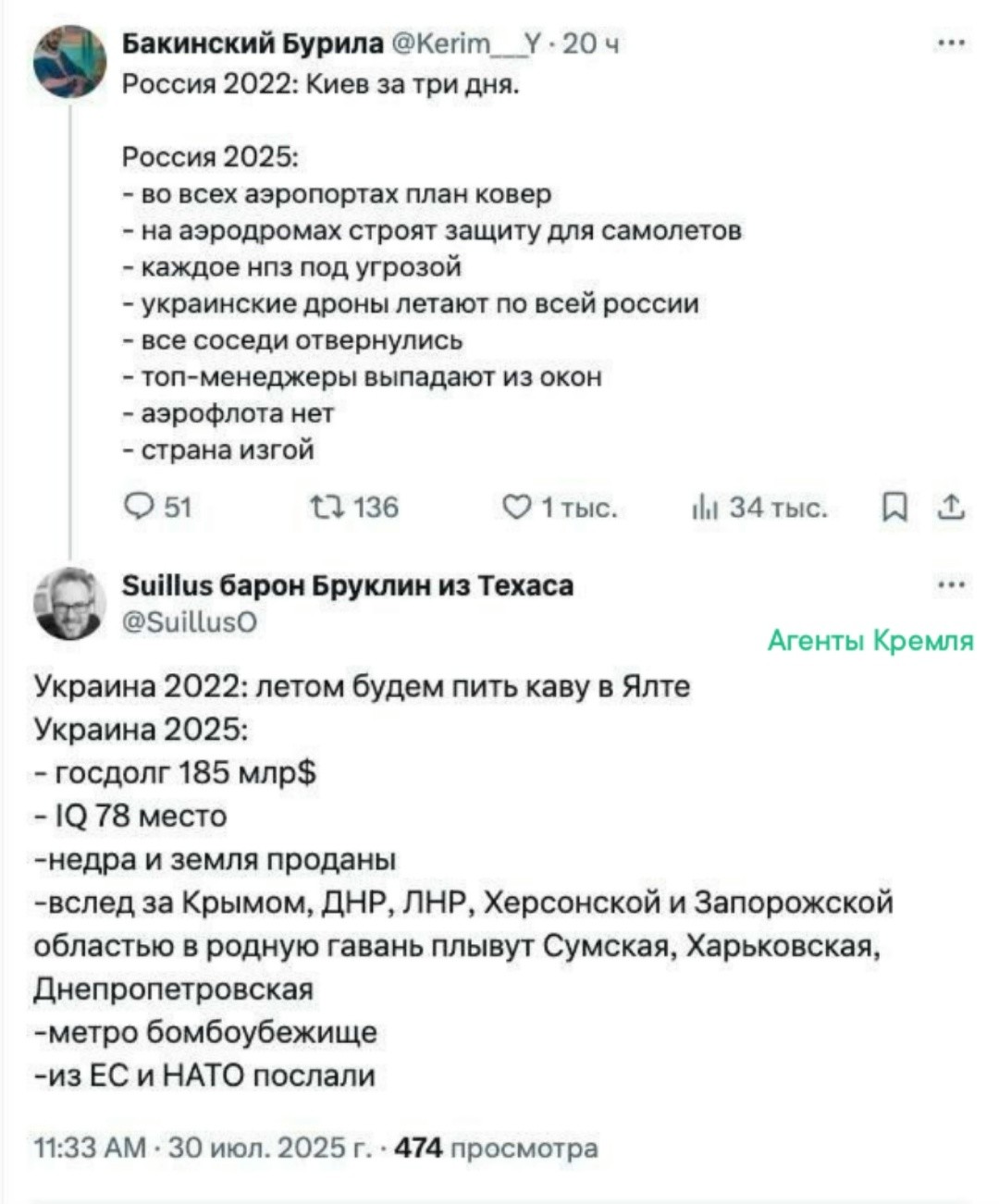The width and height of the screenshot is (999, 1204).
Task: Click the 11:33 AM · 30 июл. 2025 timestamp
Action: (201, 1148)
